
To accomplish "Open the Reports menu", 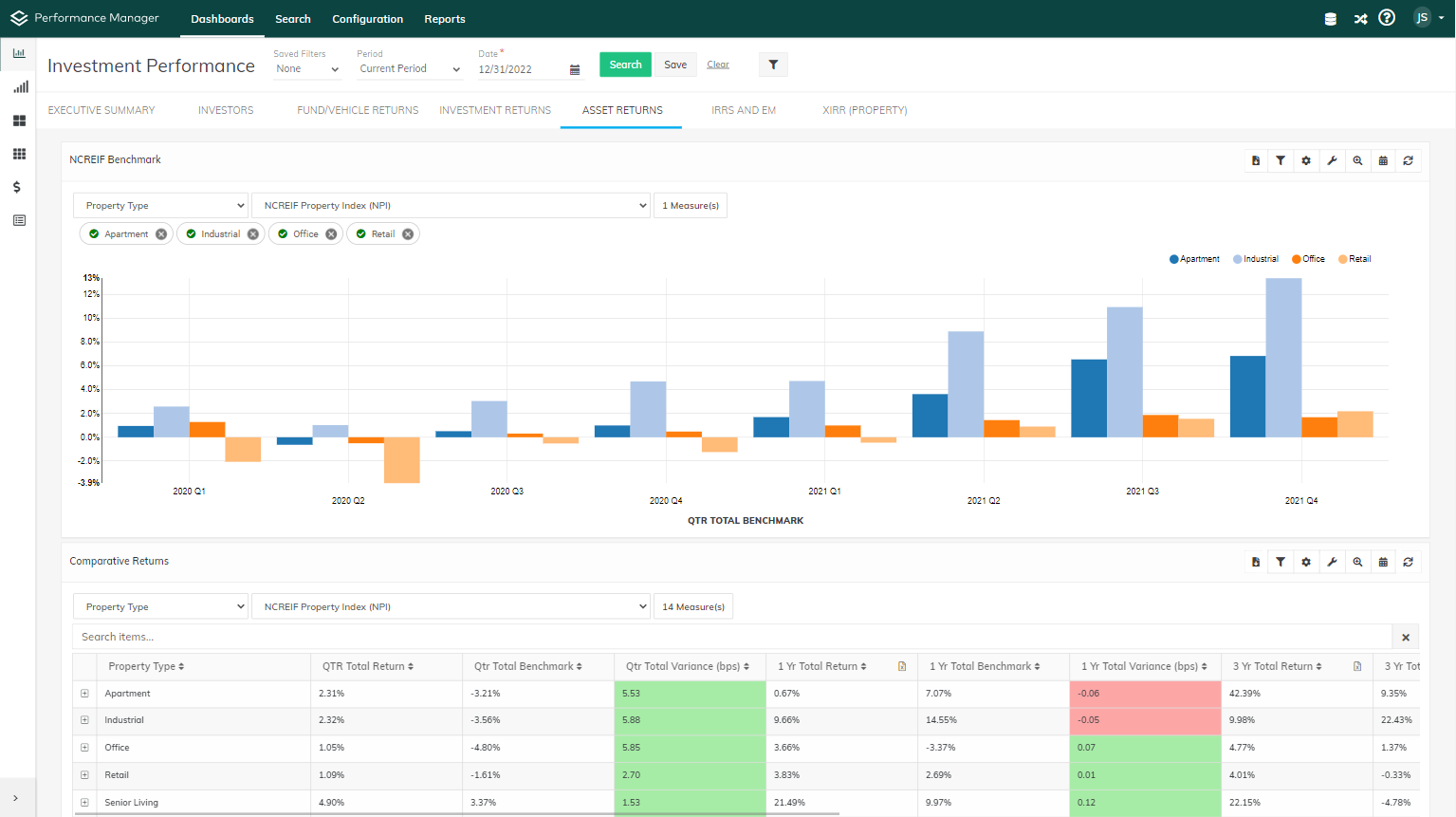I will click(445, 19).
